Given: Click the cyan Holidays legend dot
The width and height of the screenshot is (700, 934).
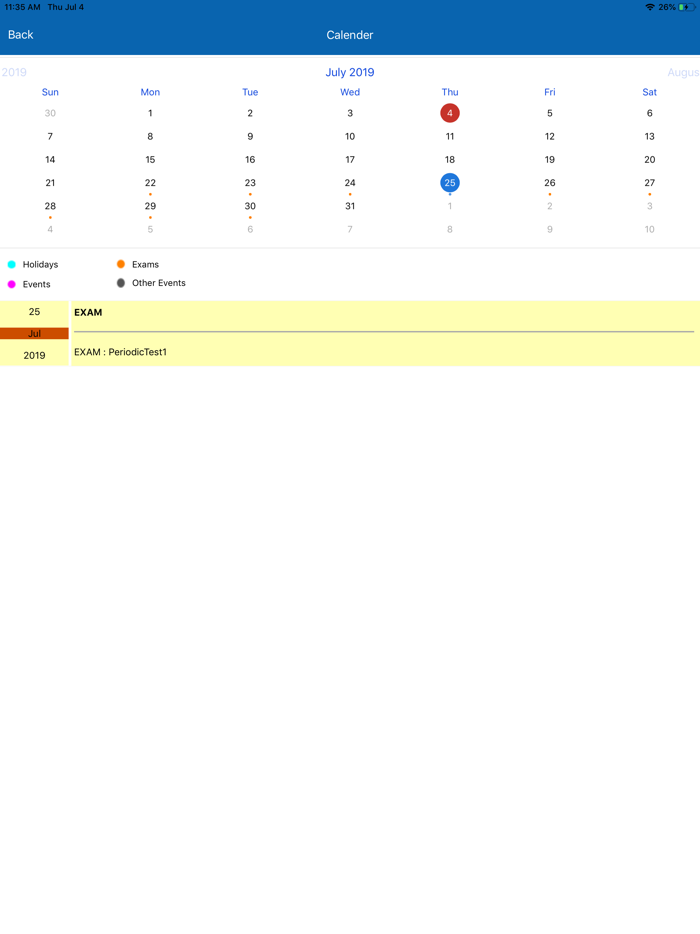Looking at the screenshot, I should (11, 264).
